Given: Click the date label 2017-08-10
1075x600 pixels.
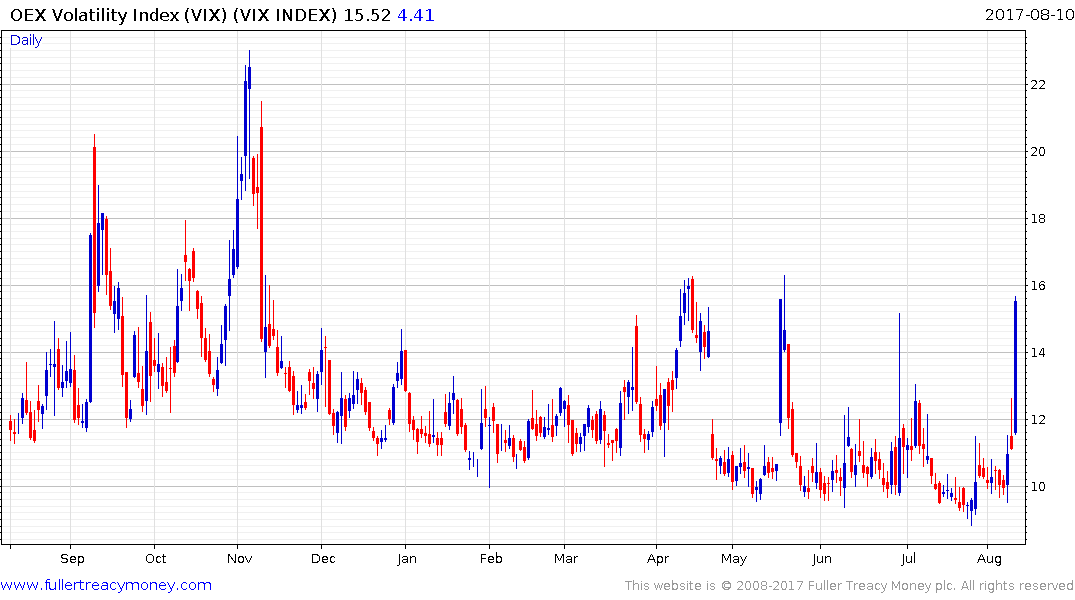Looking at the screenshot, I should point(1029,14).
